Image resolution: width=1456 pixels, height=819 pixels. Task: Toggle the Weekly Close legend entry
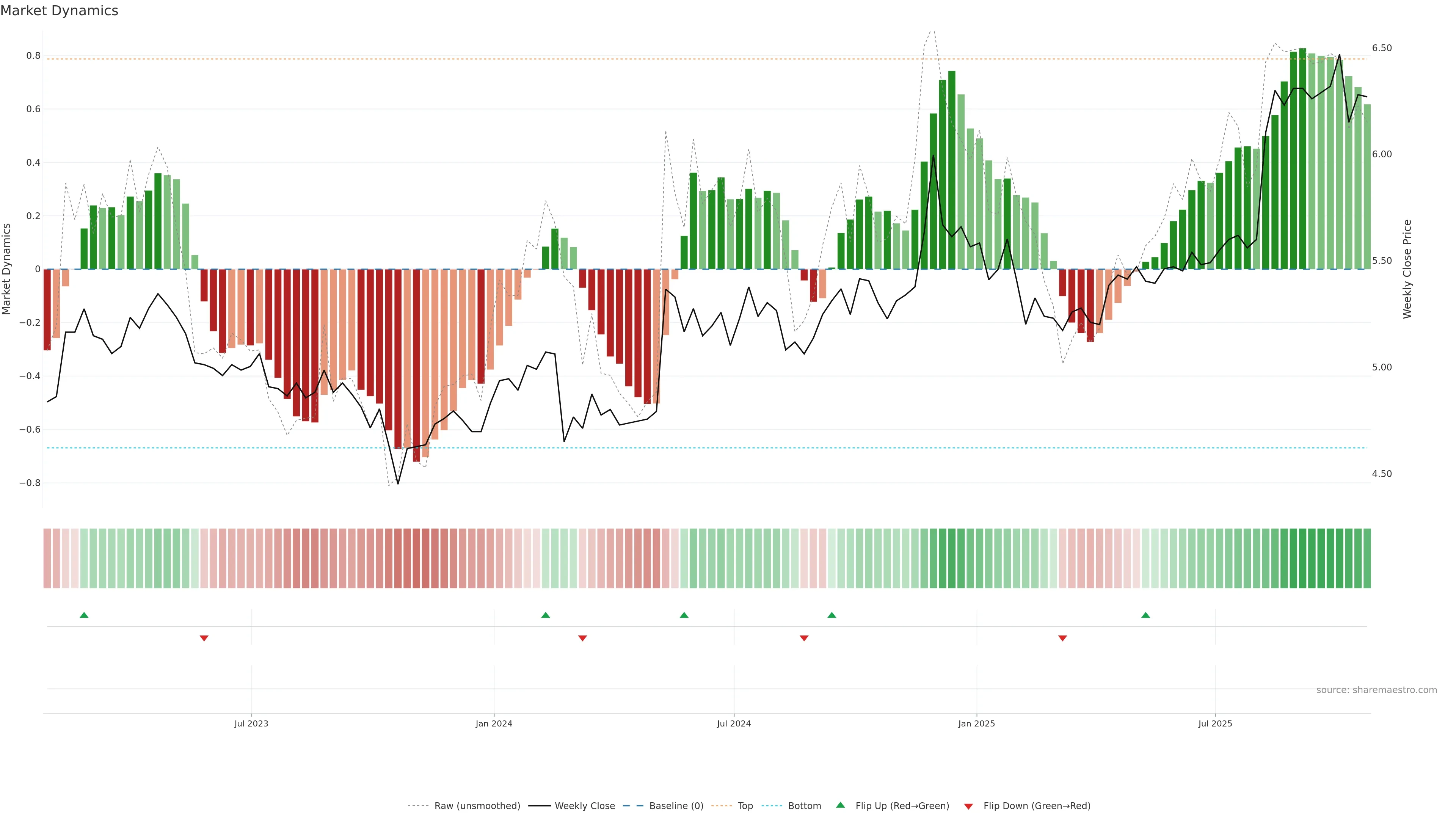[584, 806]
